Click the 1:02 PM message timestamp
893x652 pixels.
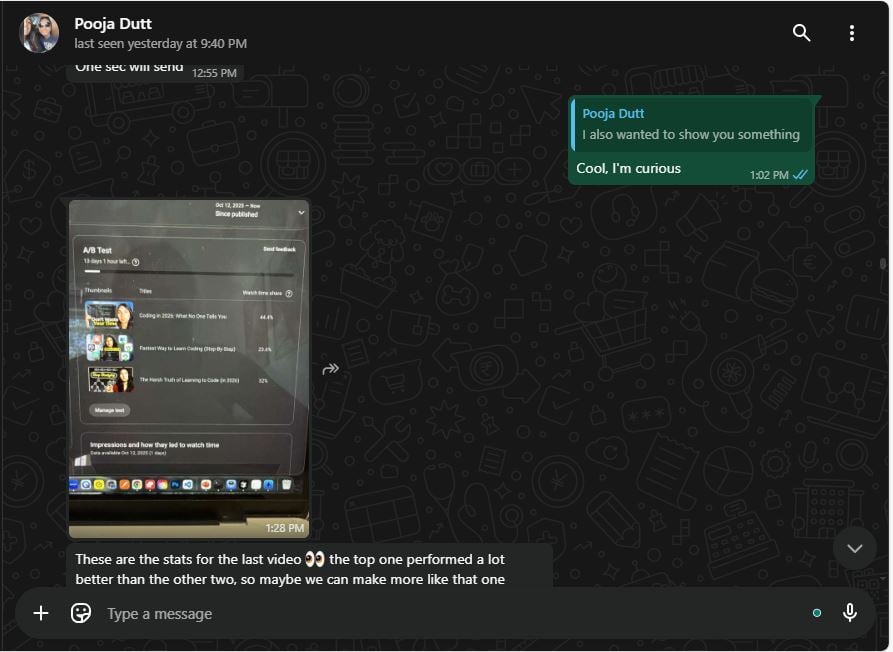pos(768,175)
